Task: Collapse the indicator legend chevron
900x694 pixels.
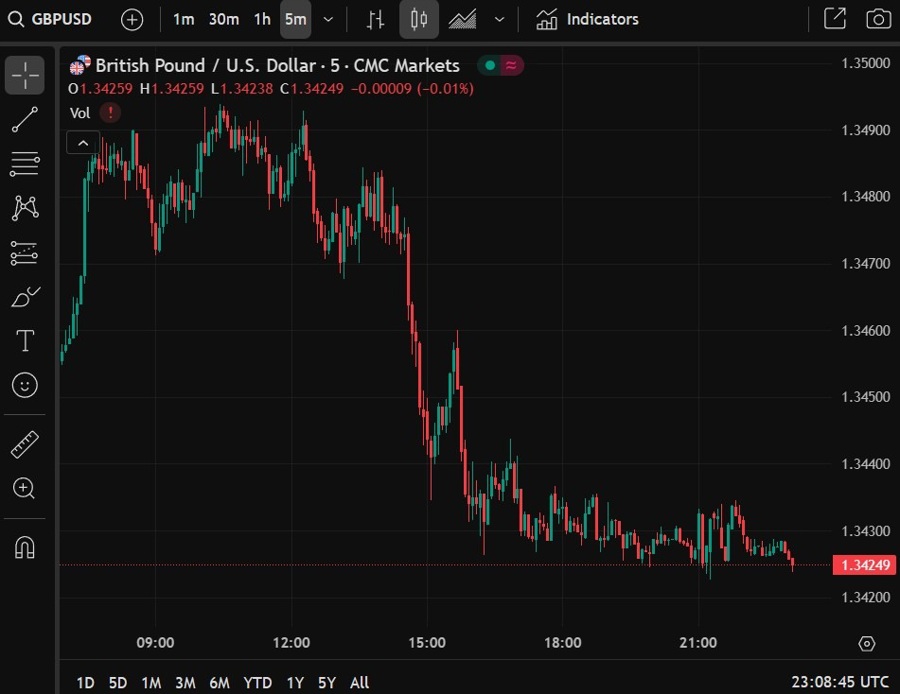Action: (x=83, y=143)
